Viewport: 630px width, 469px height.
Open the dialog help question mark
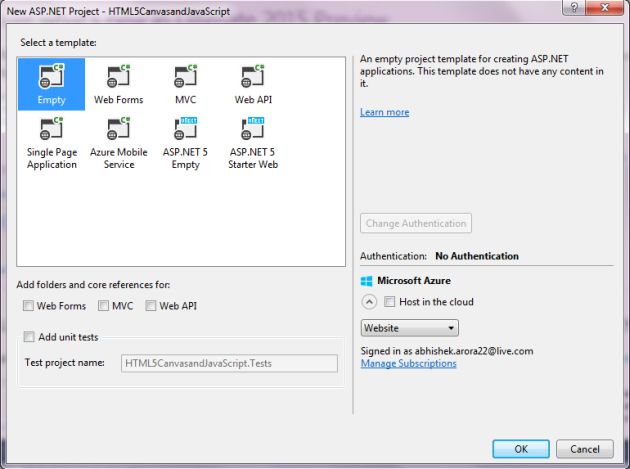pos(574,8)
